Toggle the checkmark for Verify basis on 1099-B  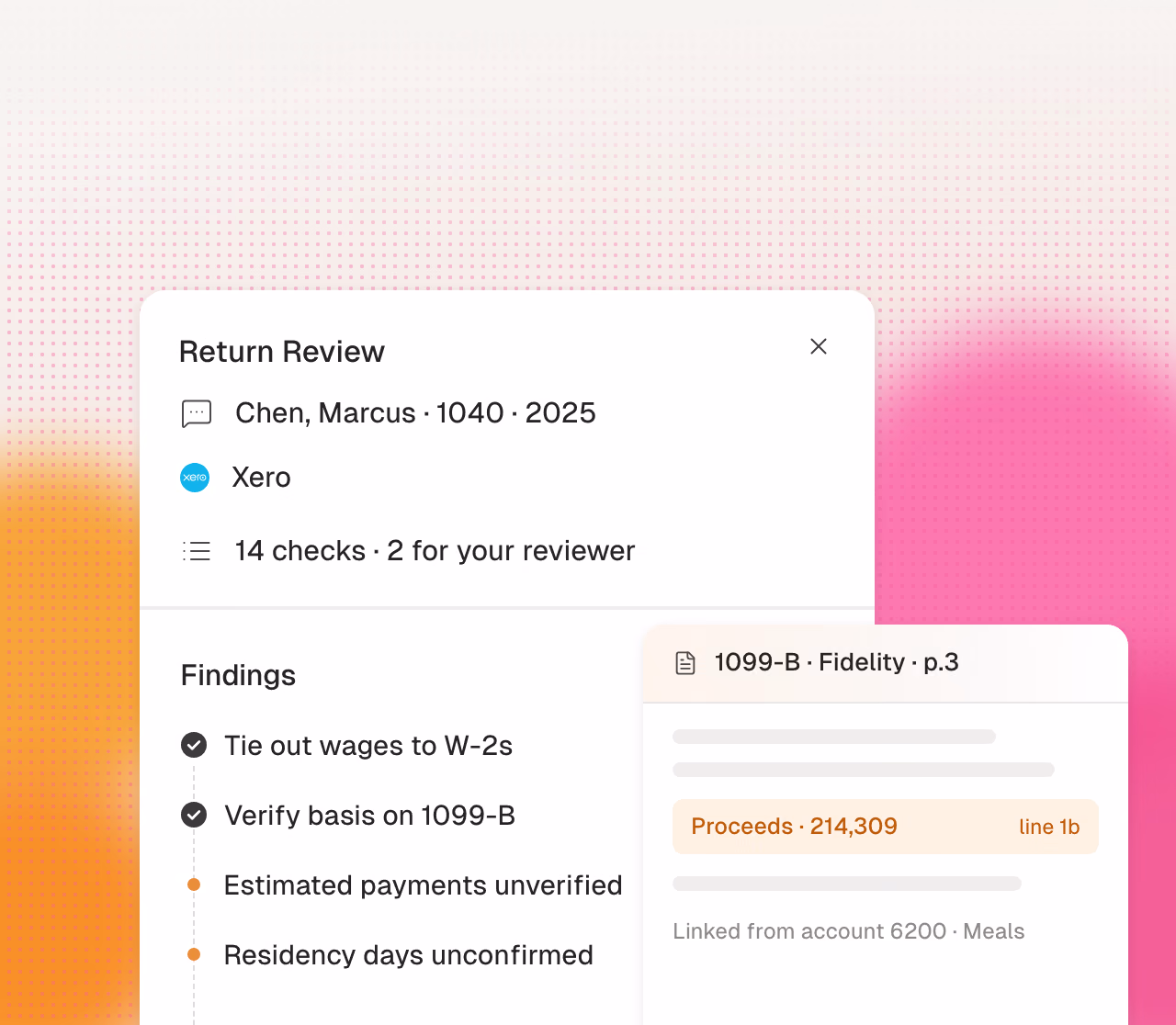coord(194,815)
